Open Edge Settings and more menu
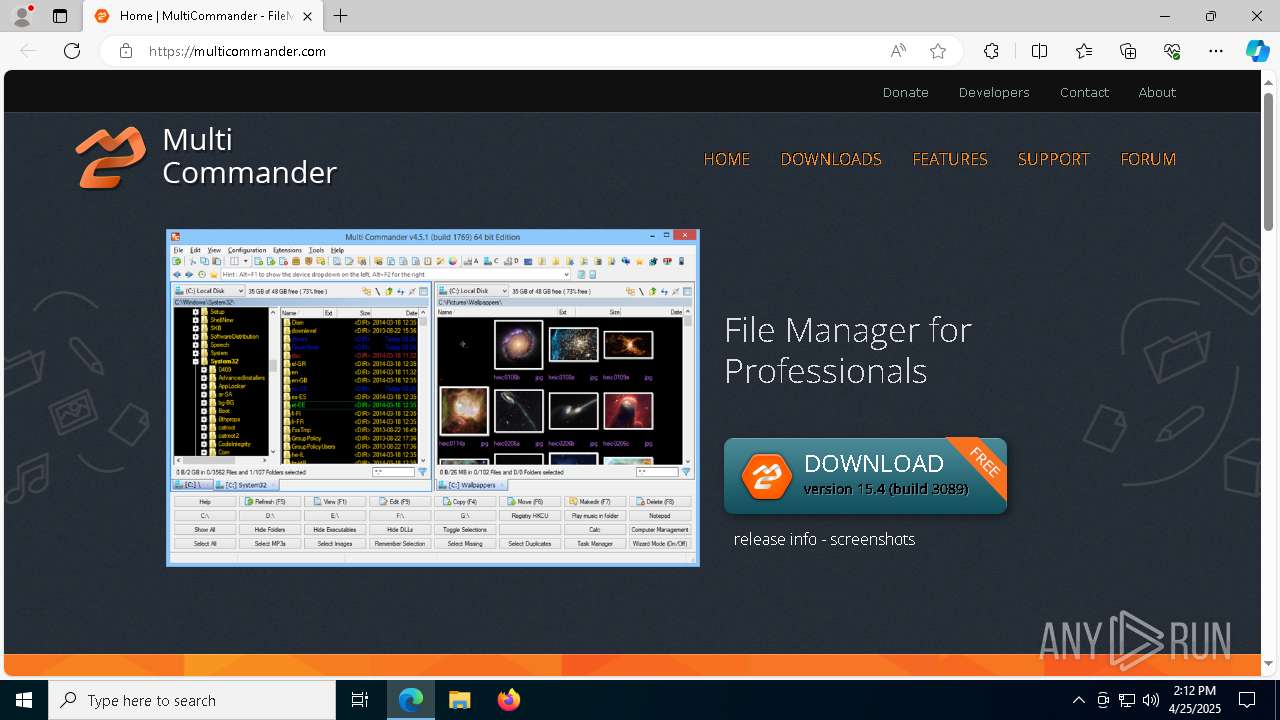 [x=1216, y=51]
